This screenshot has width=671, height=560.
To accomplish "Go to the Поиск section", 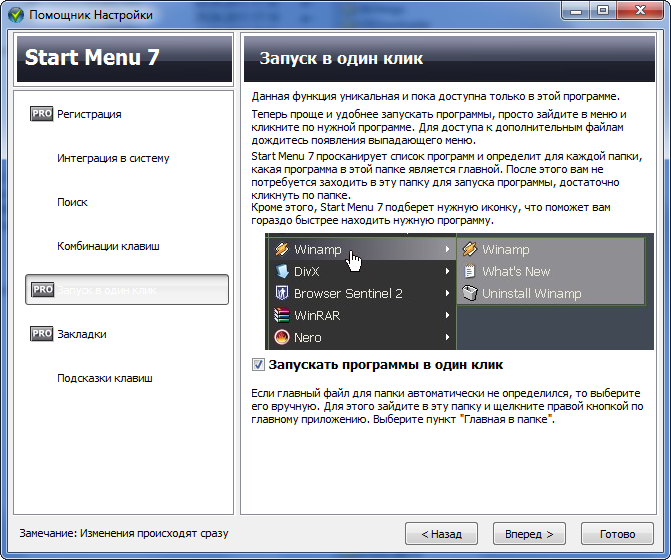I will point(72,202).
